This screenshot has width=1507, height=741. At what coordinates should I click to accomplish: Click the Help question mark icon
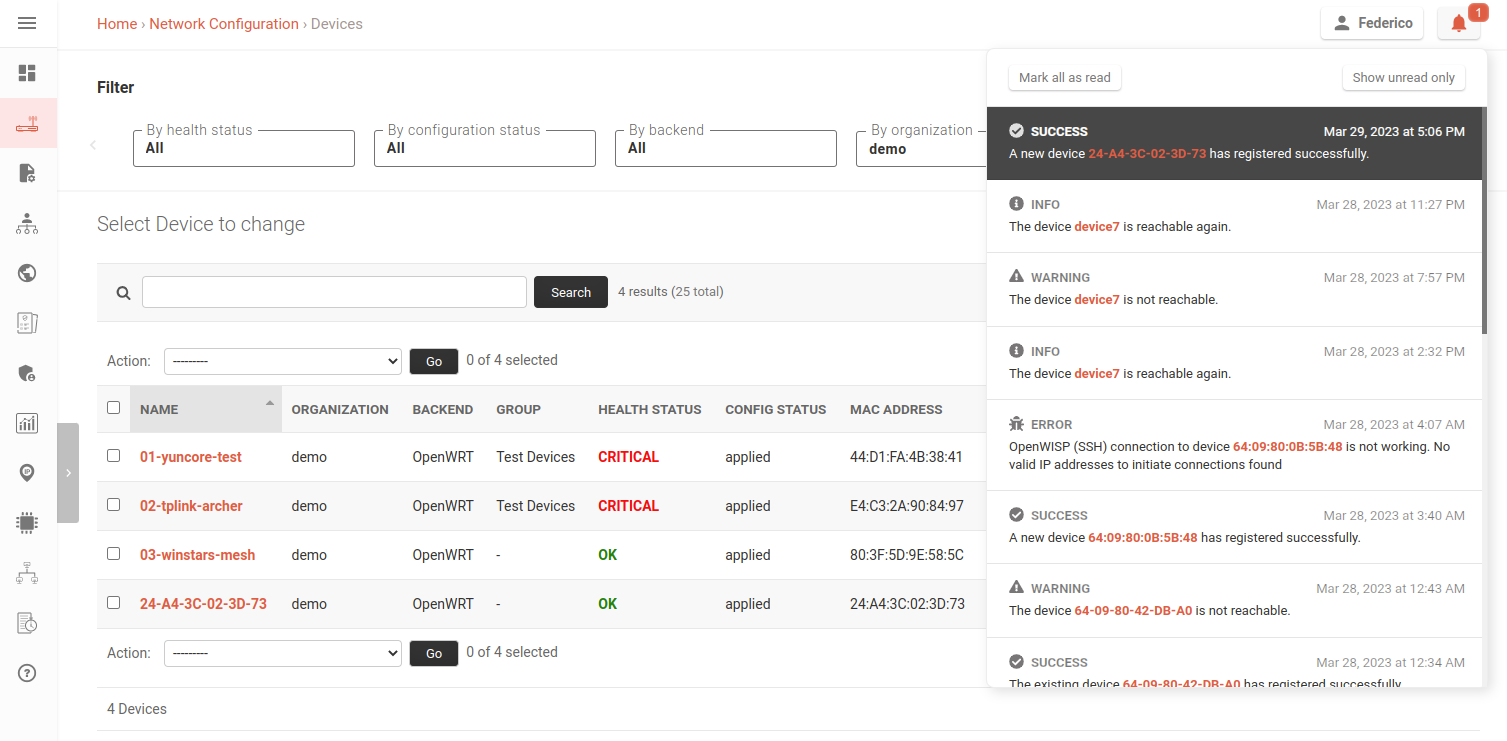click(x=27, y=672)
